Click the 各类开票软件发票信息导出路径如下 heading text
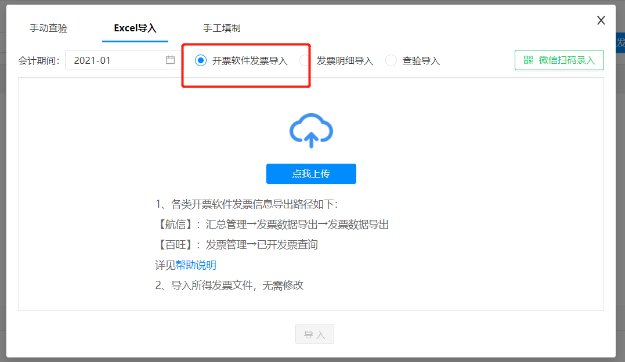This screenshot has width=625, height=362. point(246,205)
